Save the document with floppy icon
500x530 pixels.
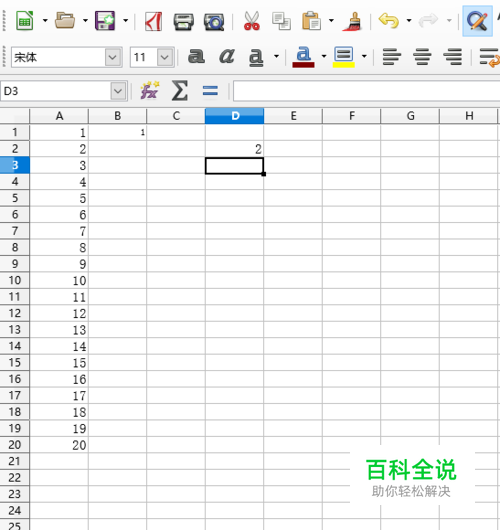[105, 21]
